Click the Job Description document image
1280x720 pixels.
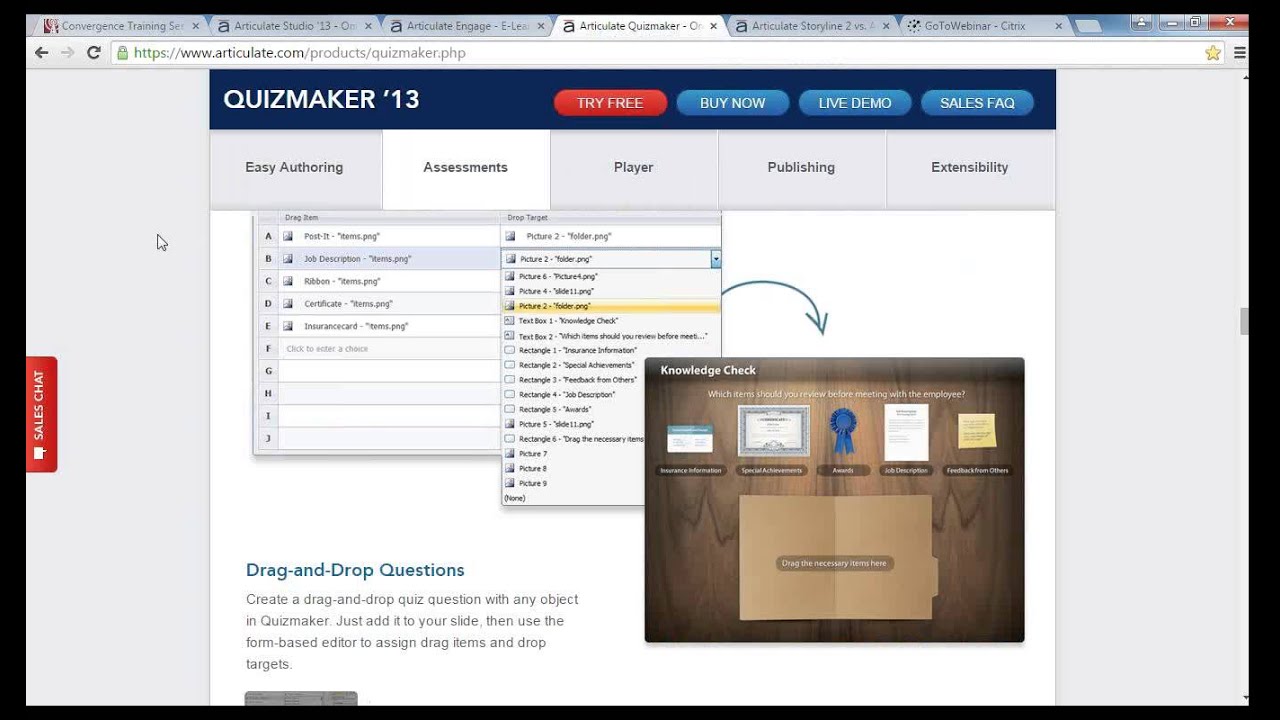point(905,433)
